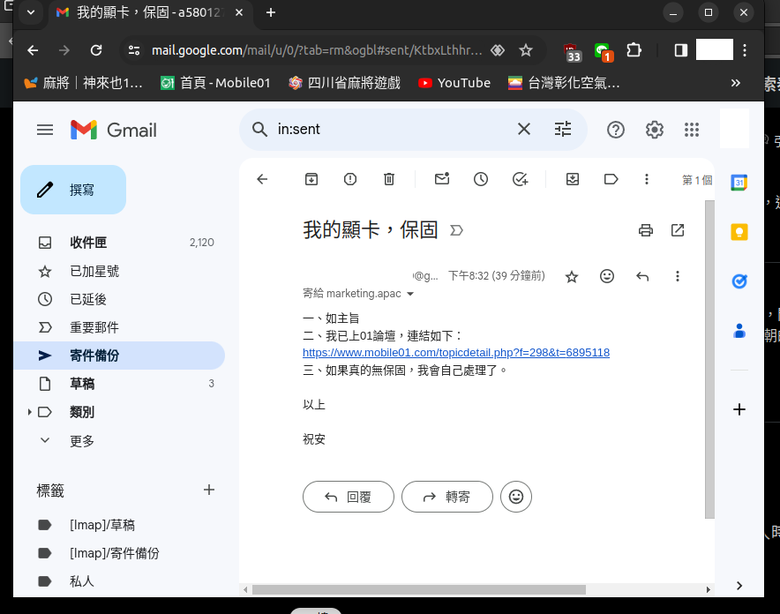Open Google Keep side panel
Image resolution: width=780 pixels, height=614 pixels.
(739, 232)
